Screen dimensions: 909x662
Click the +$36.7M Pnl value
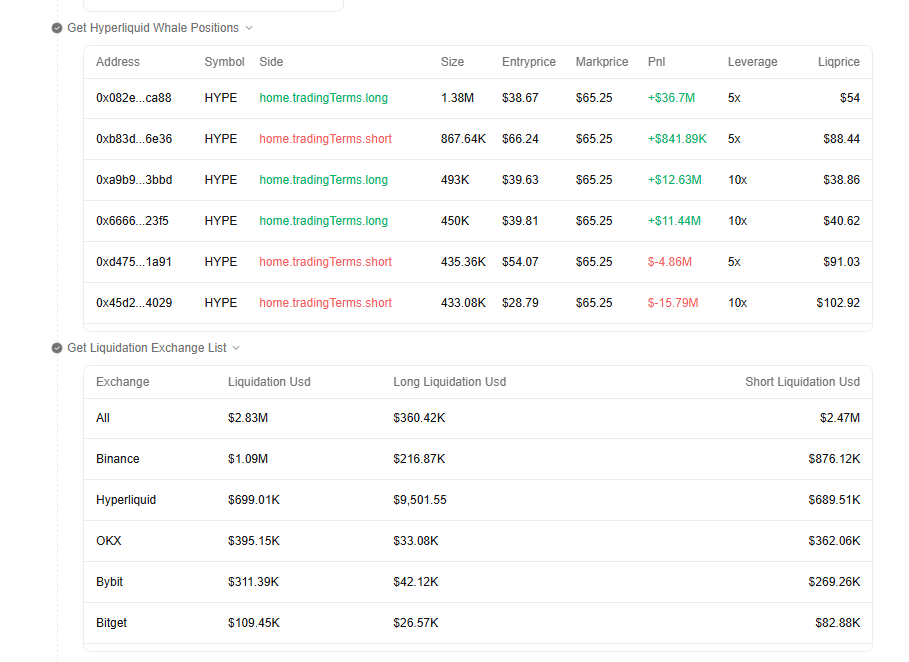pos(671,98)
